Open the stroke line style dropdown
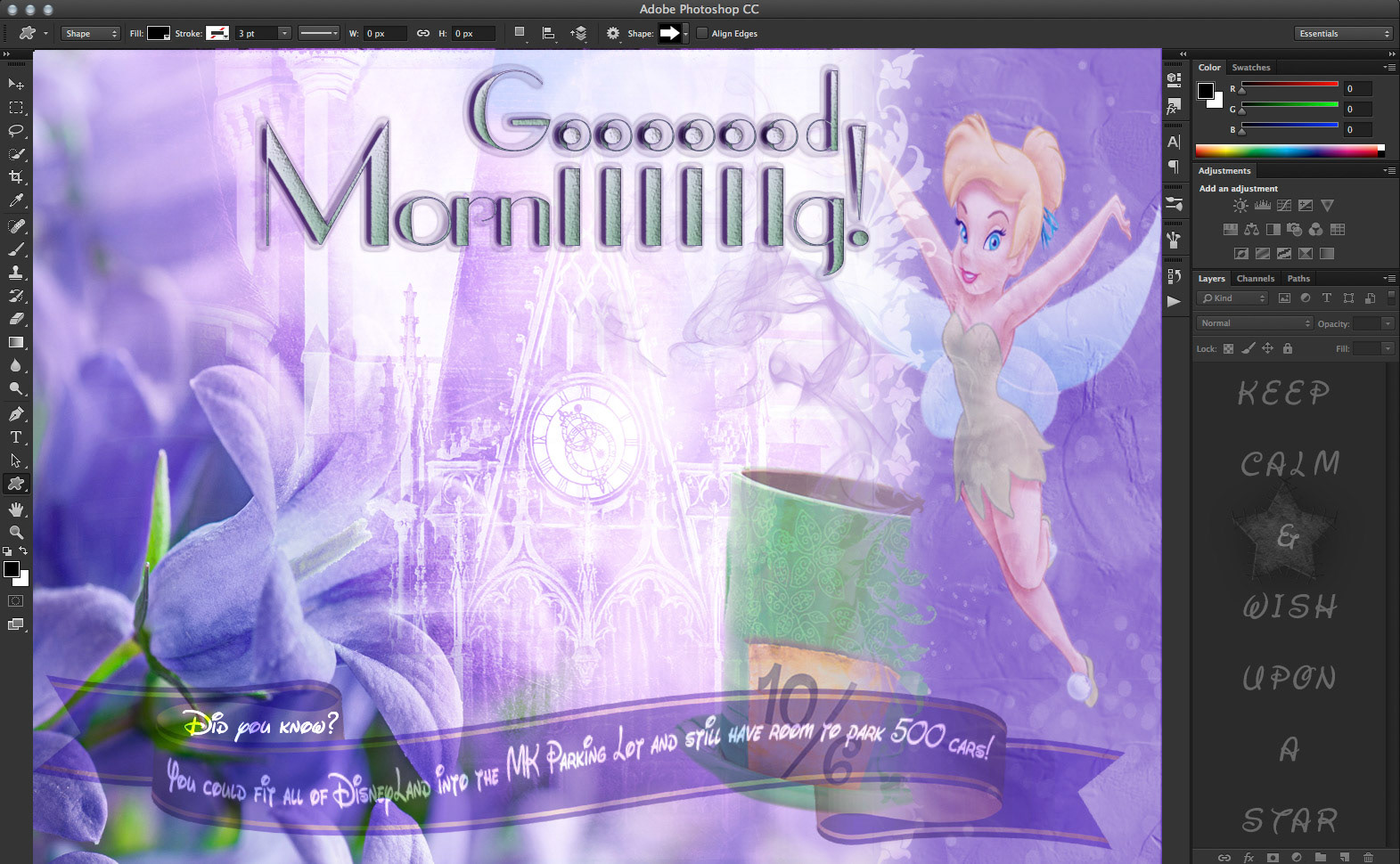Screen dimensions: 1400x864 click(319, 34)
